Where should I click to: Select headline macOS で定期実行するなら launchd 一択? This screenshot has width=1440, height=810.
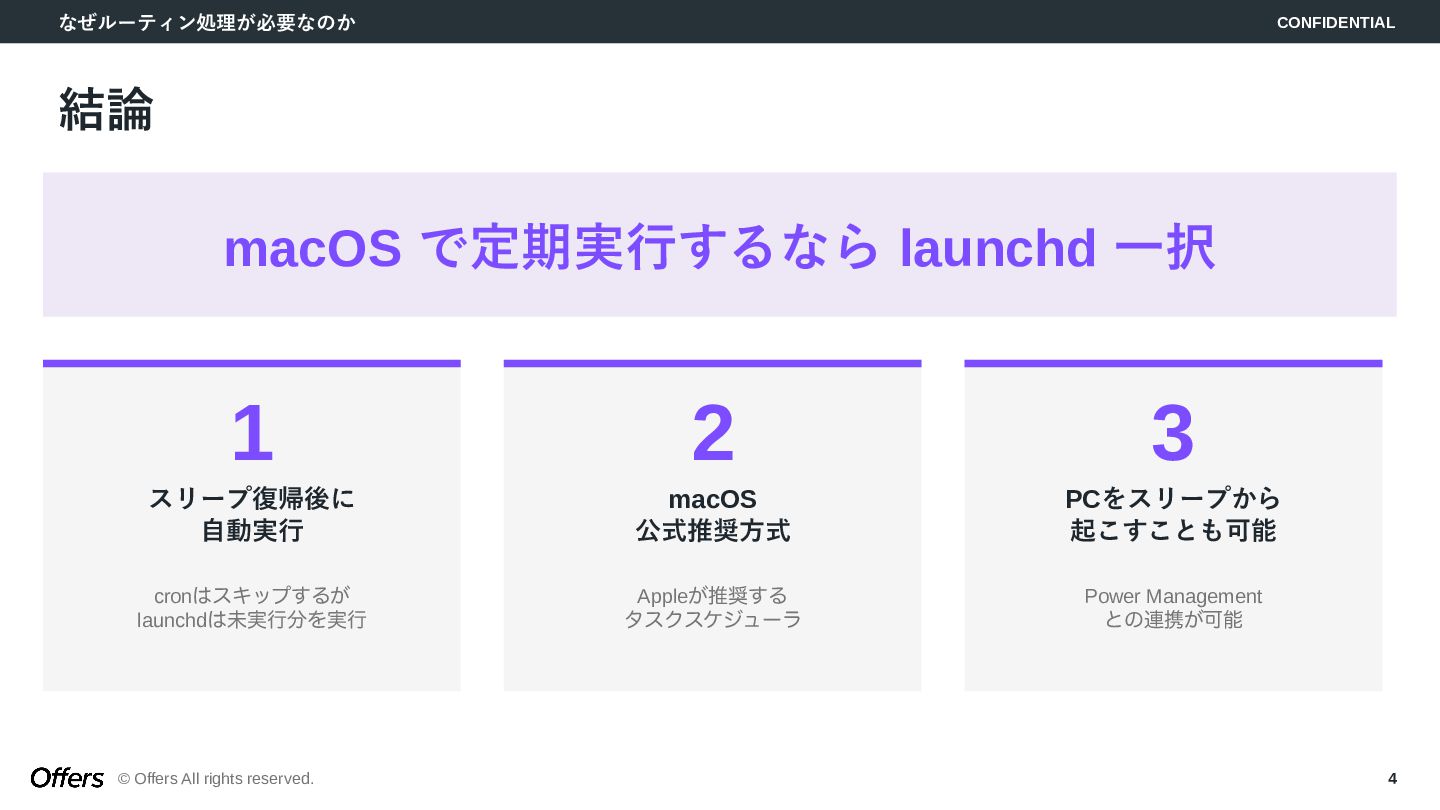coord(719,247)
